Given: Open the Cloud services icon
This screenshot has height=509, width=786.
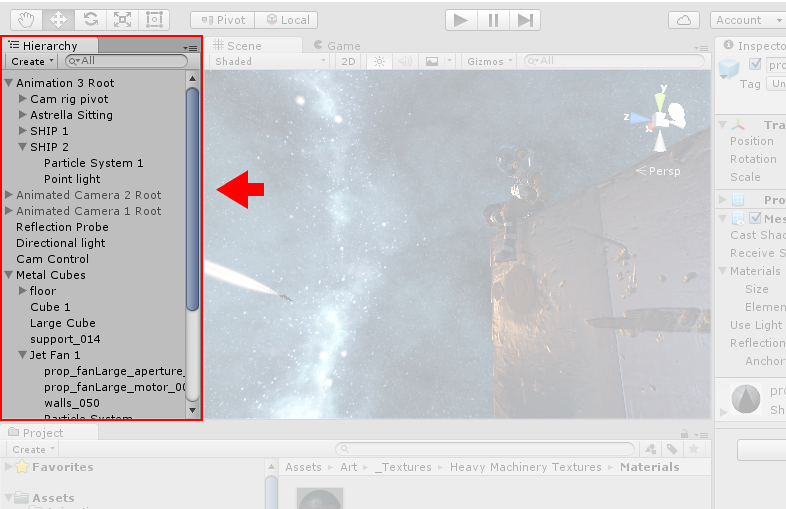Looking at the screenshot, I should pyautogui.click(x=684, y=20).
